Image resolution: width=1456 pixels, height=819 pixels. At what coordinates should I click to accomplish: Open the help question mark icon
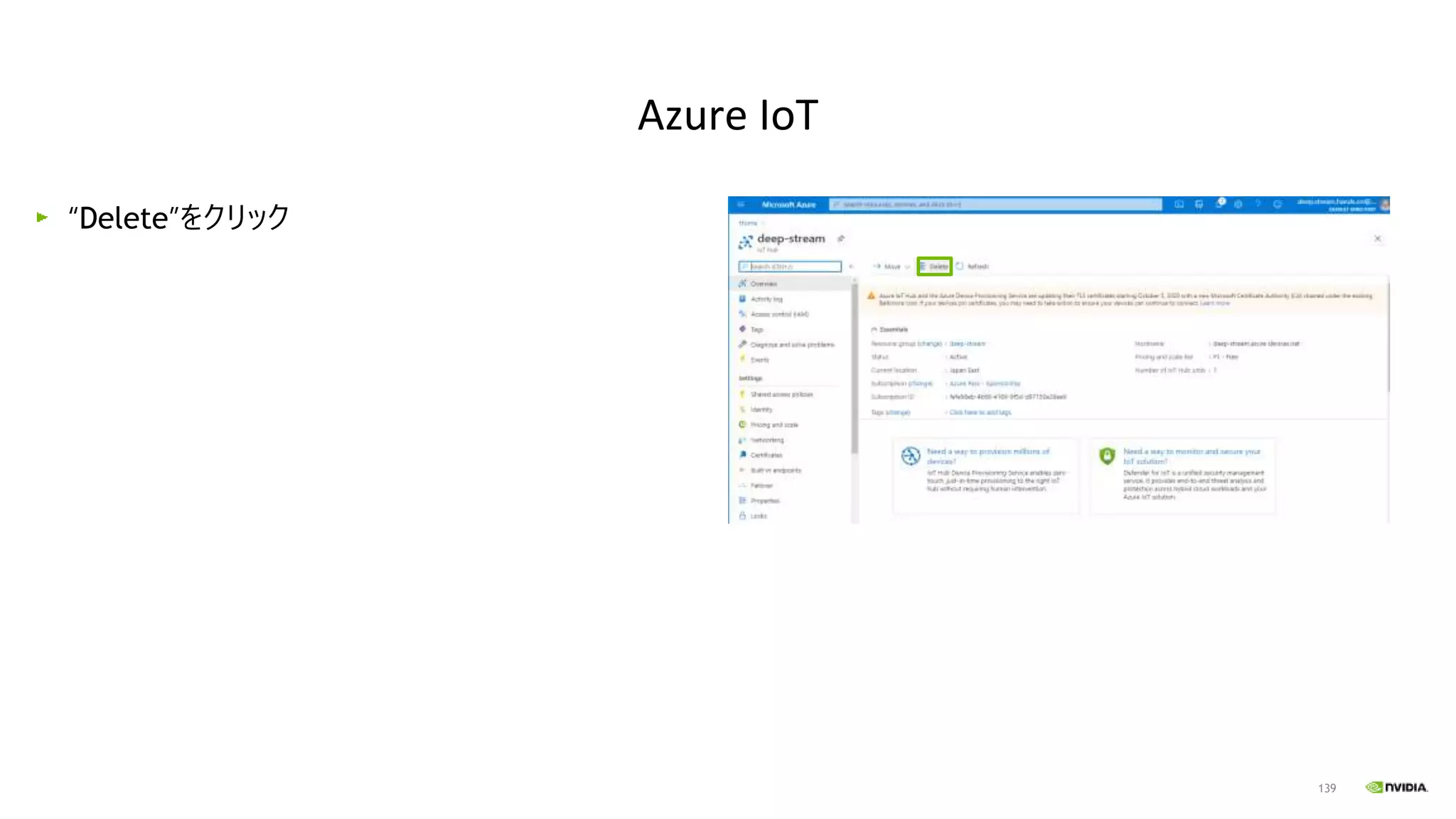pyautogui.click(x=1258, y=205)
